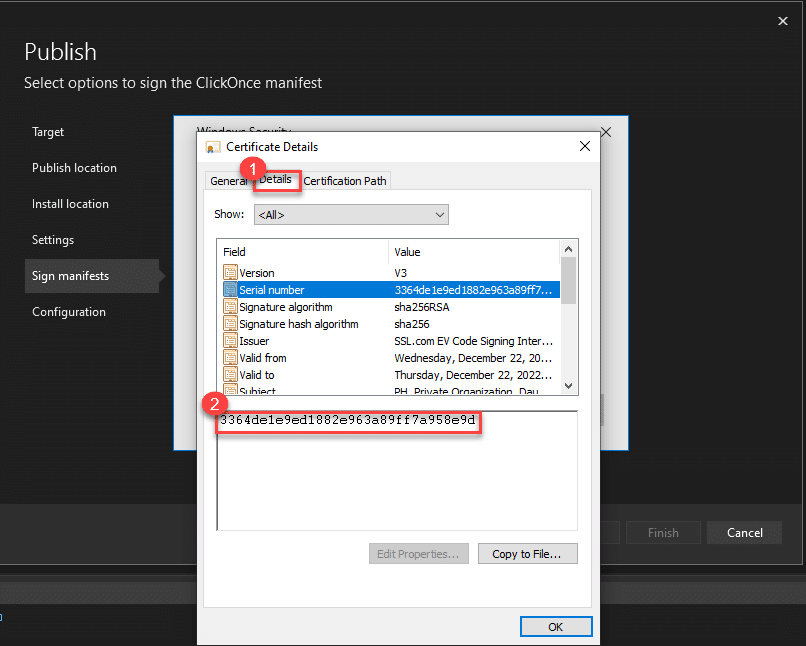
Task: Click the Serial number field icon
Action: 230,290
